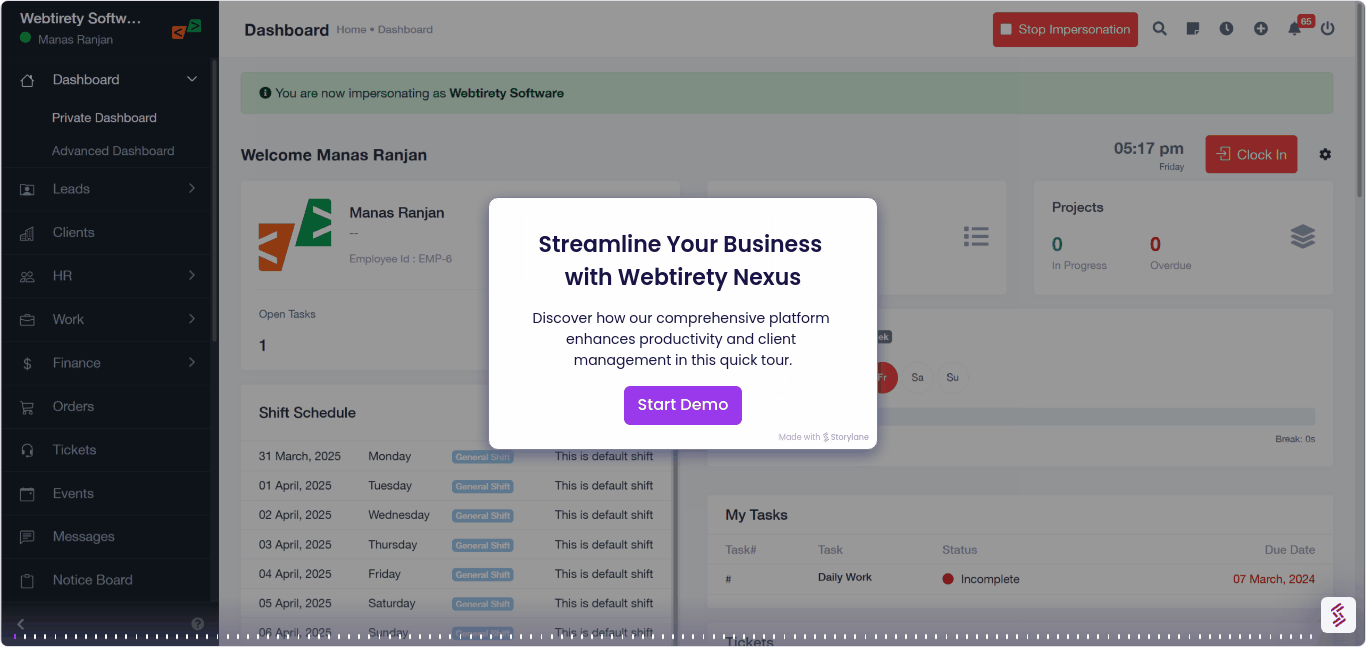Click Daily Work task row
Viewport: 1366px width, 647px height.
point(1020,578)
